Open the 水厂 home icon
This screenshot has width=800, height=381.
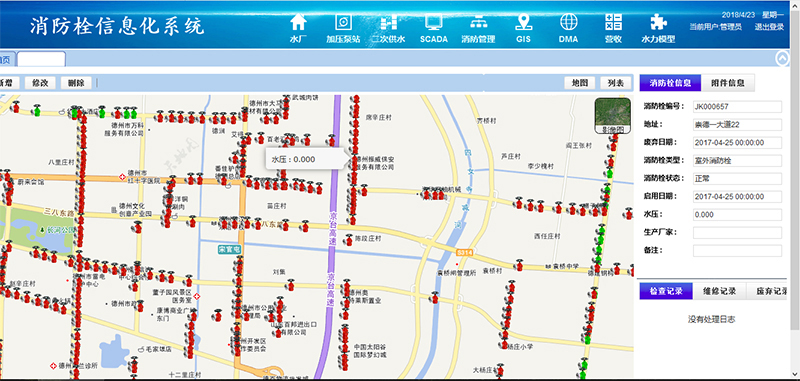tap(298, 22)
